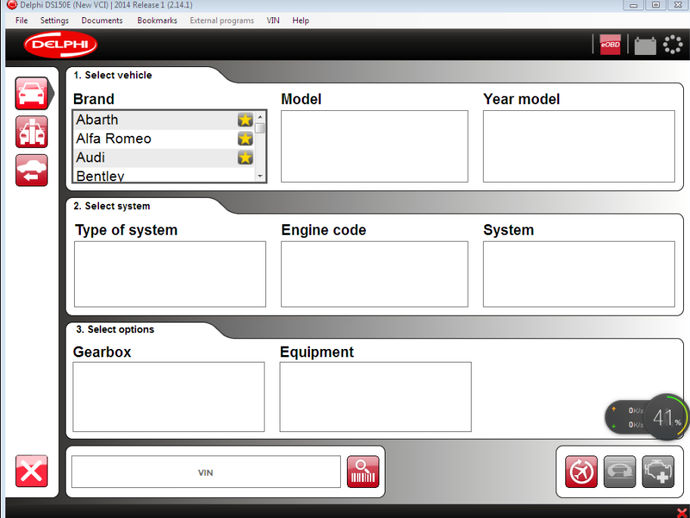Click the red X cancel icon in sidebar
This screenshot has height=518, width=690.
31,471
